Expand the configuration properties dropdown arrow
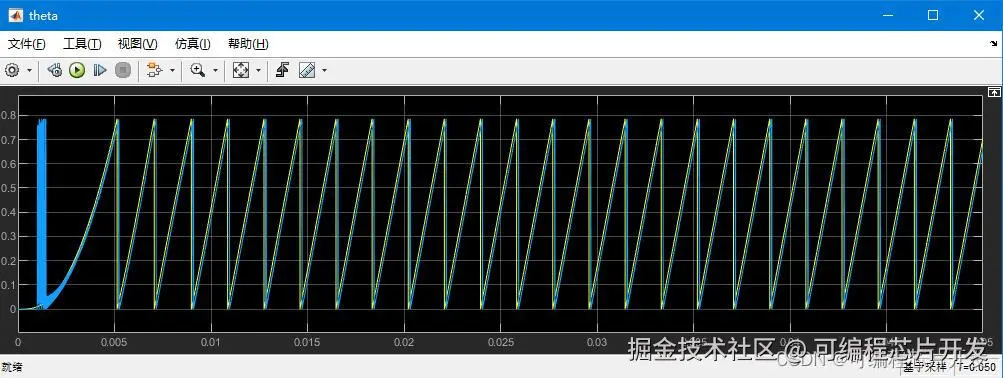This screenshot has height=378, width=1003. 29,70
